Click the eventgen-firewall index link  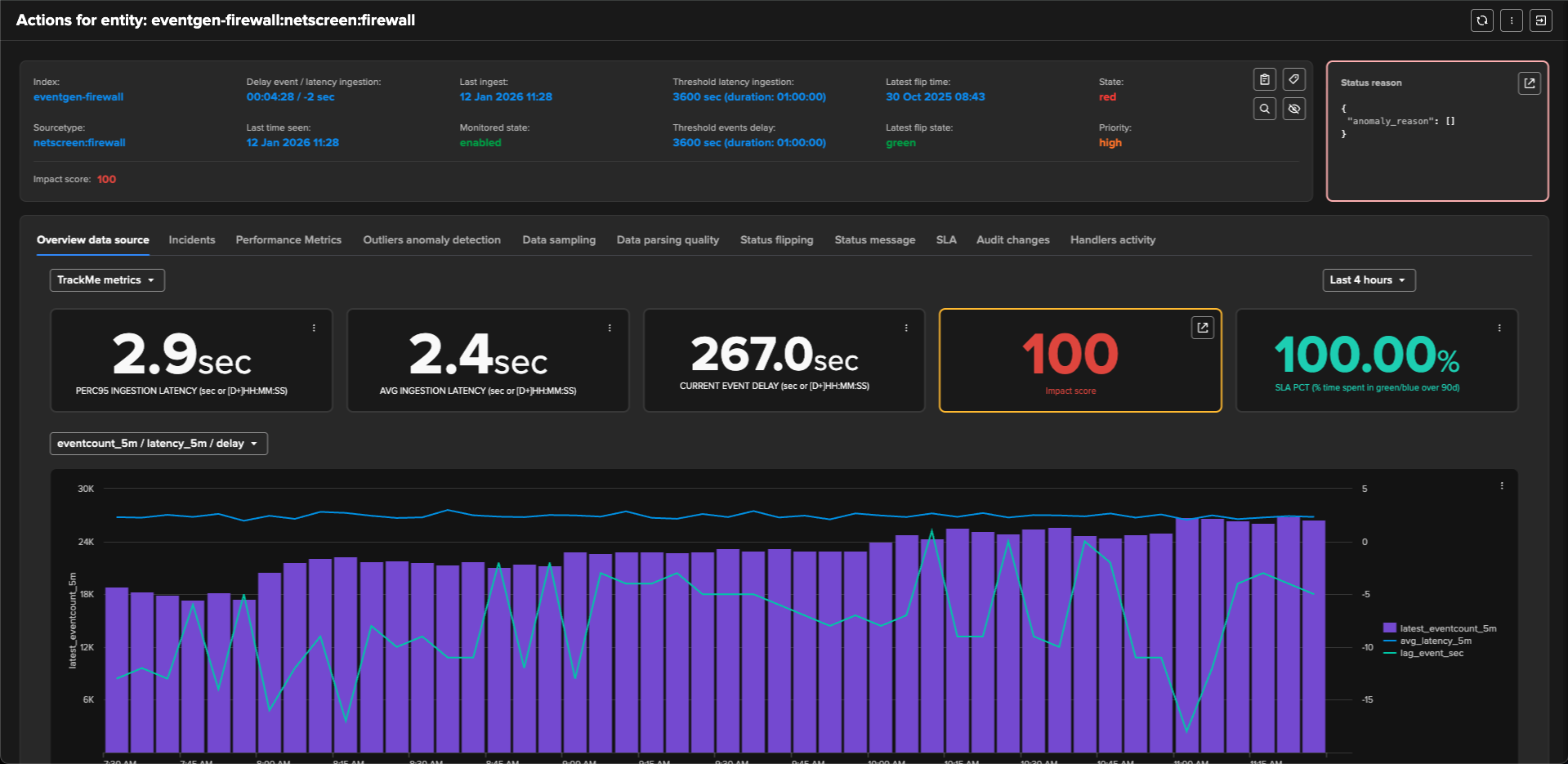pyautogui.click(x=78, y=97)
